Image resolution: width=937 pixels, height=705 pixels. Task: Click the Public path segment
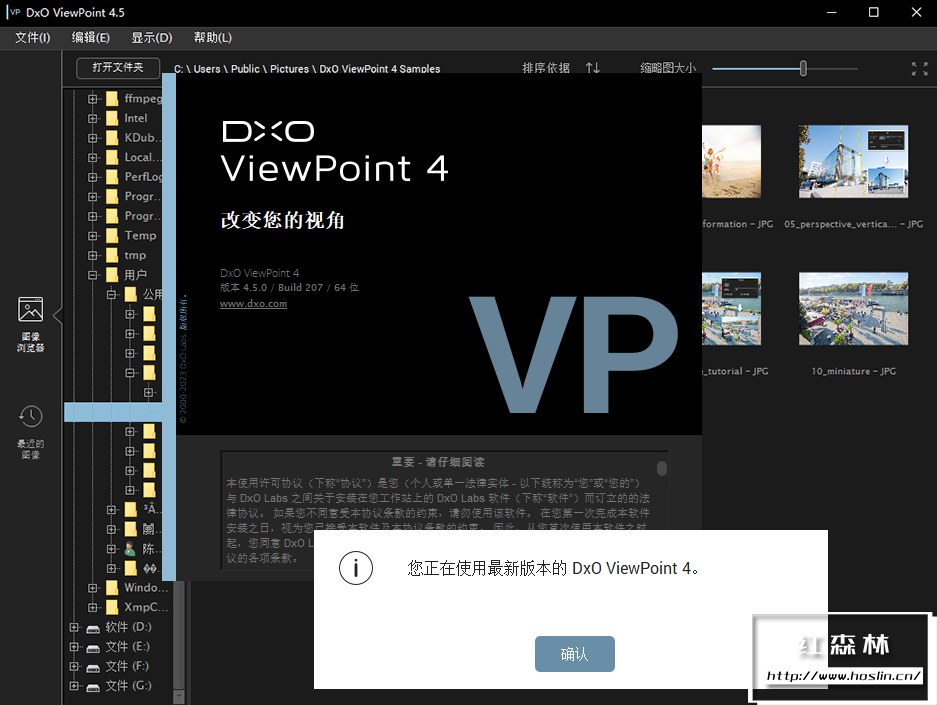[x=245, y=69]
